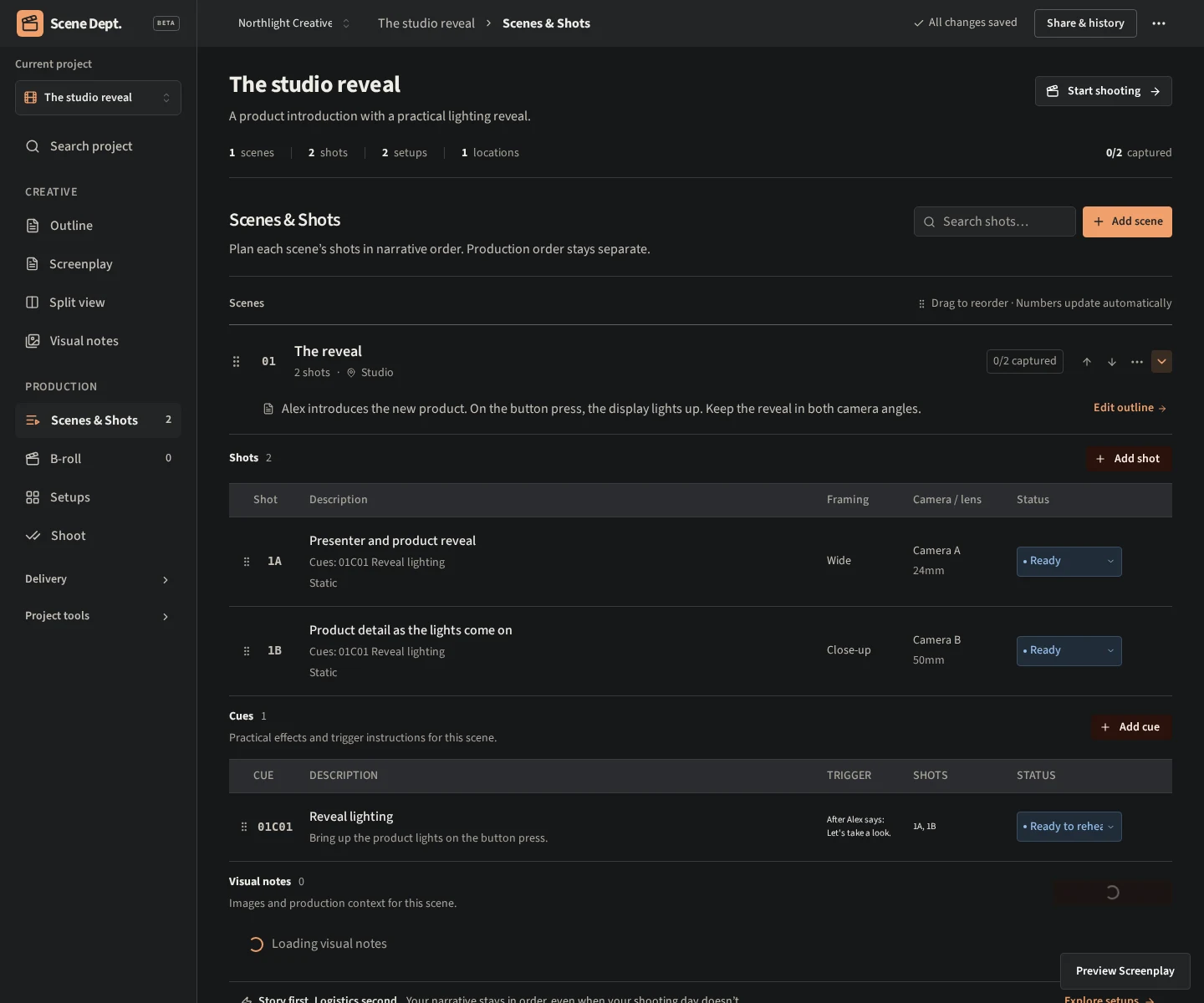Expand the Delivery section in sidebar
The image size is (1204, 1003).
click(98, 579)
